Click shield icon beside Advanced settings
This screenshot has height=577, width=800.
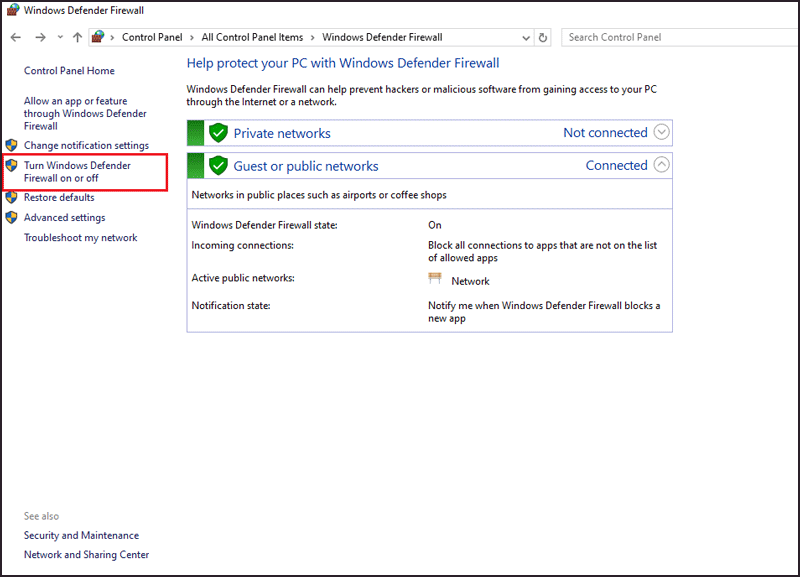11,218
